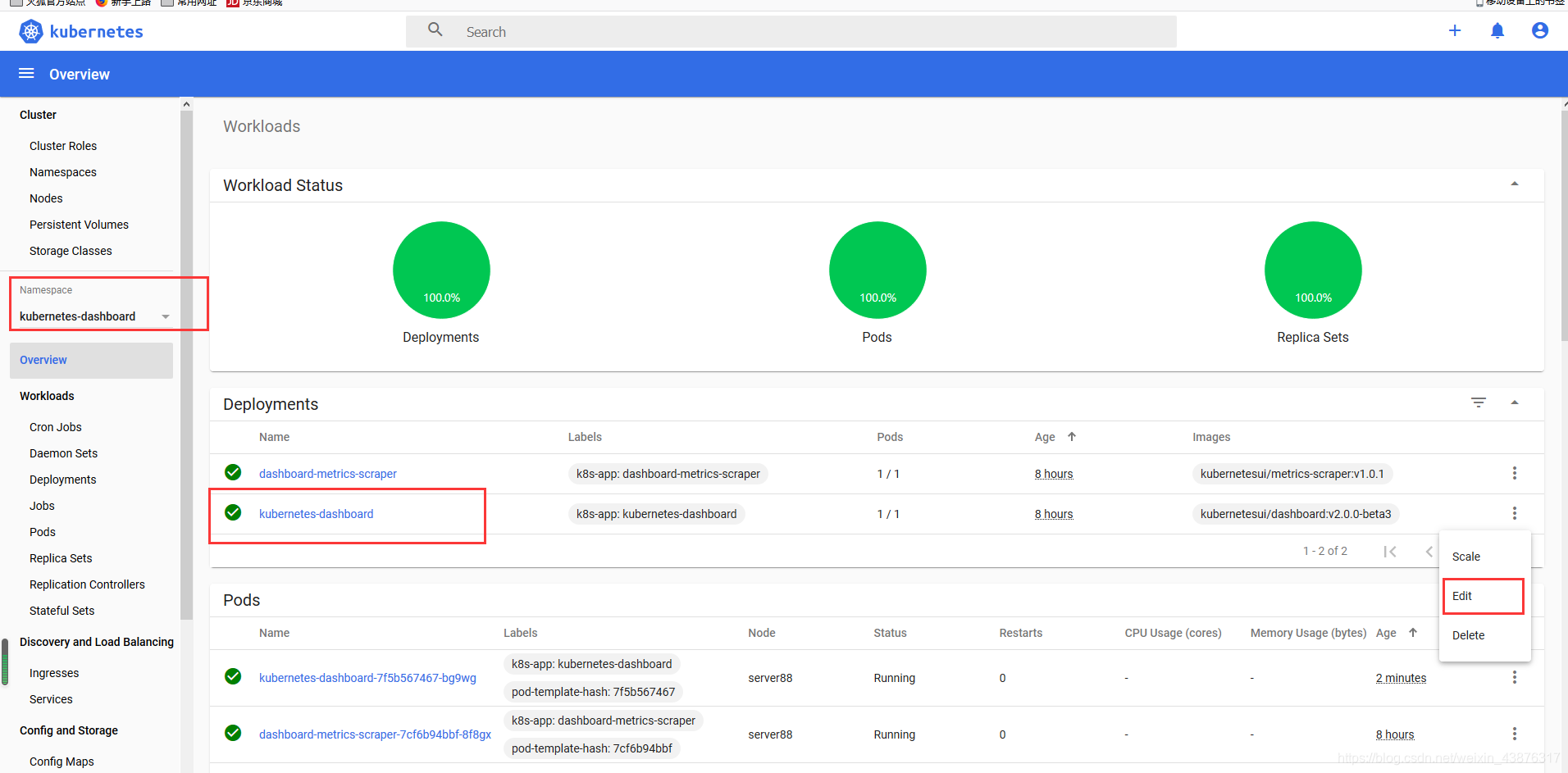Screen dimensions: 1568x773
Task: Sort Deployments by Age arrow
Action: pyautogui.click(x=1072, y=437)
